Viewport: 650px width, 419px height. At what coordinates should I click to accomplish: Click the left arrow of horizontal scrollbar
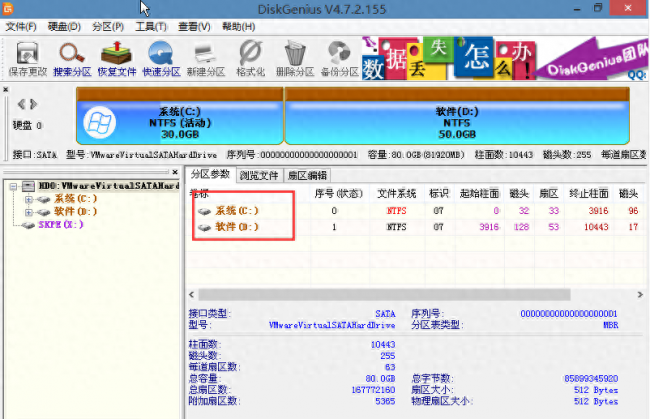(192, 295)
